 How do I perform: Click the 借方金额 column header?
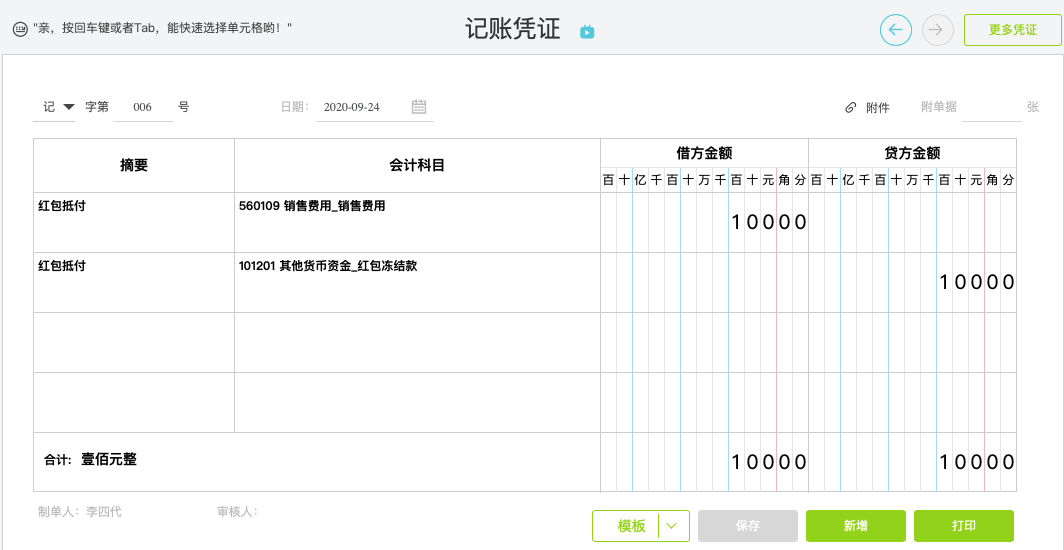(x=704, y=153)
